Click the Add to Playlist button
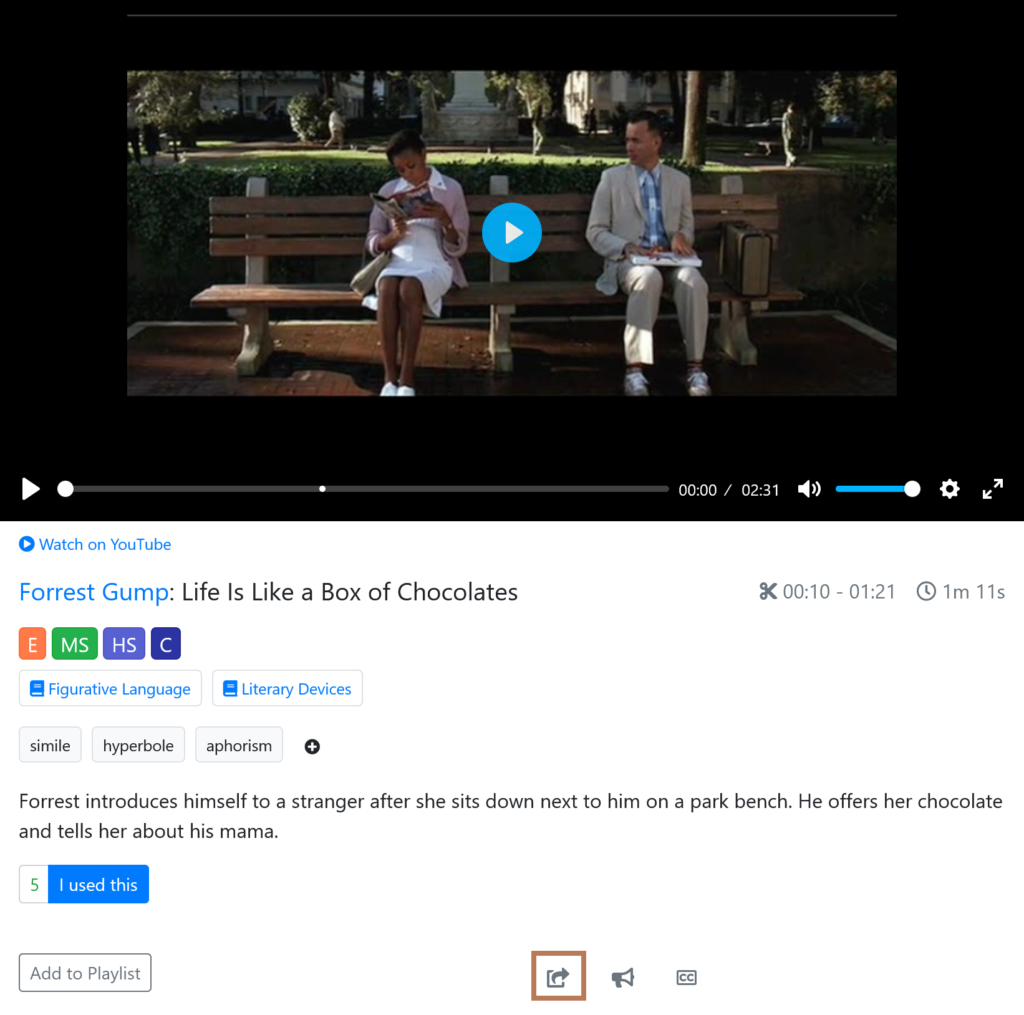 [85, 973]
